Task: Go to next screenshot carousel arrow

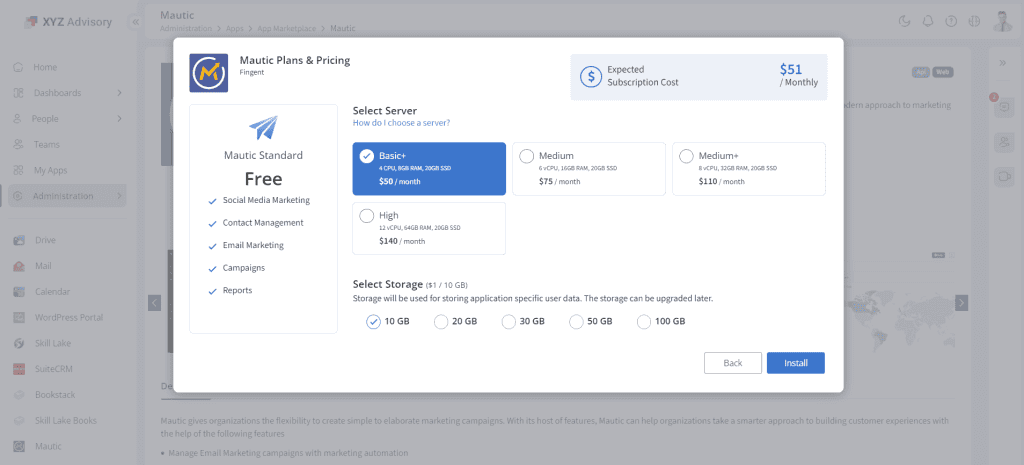Action: [x=961, y=303]
